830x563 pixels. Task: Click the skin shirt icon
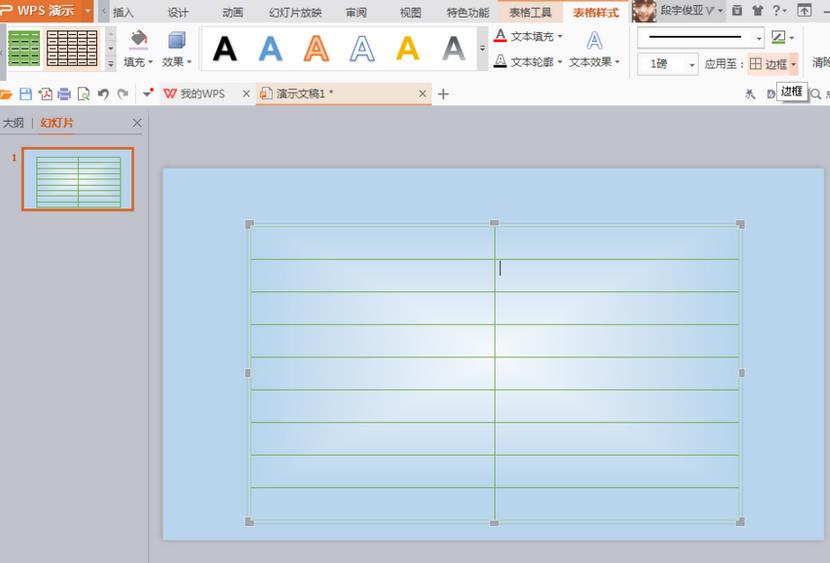pos(757,10)
